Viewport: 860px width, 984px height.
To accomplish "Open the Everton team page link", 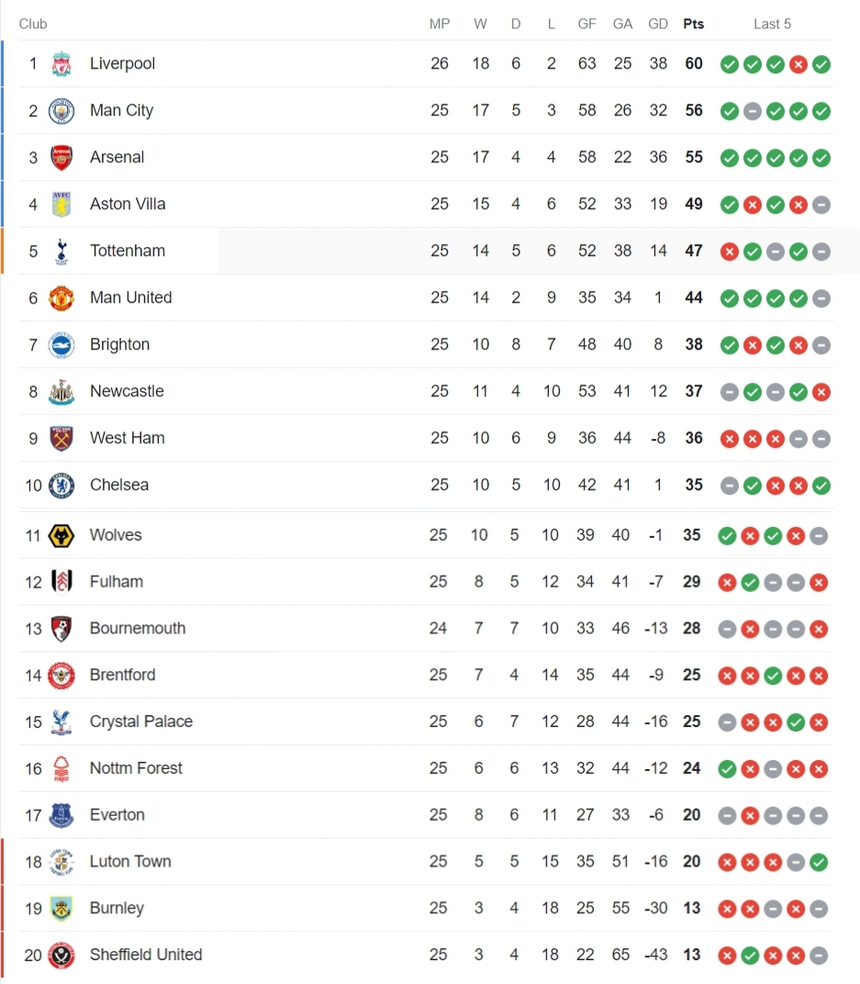I will (x=117, y=815).
